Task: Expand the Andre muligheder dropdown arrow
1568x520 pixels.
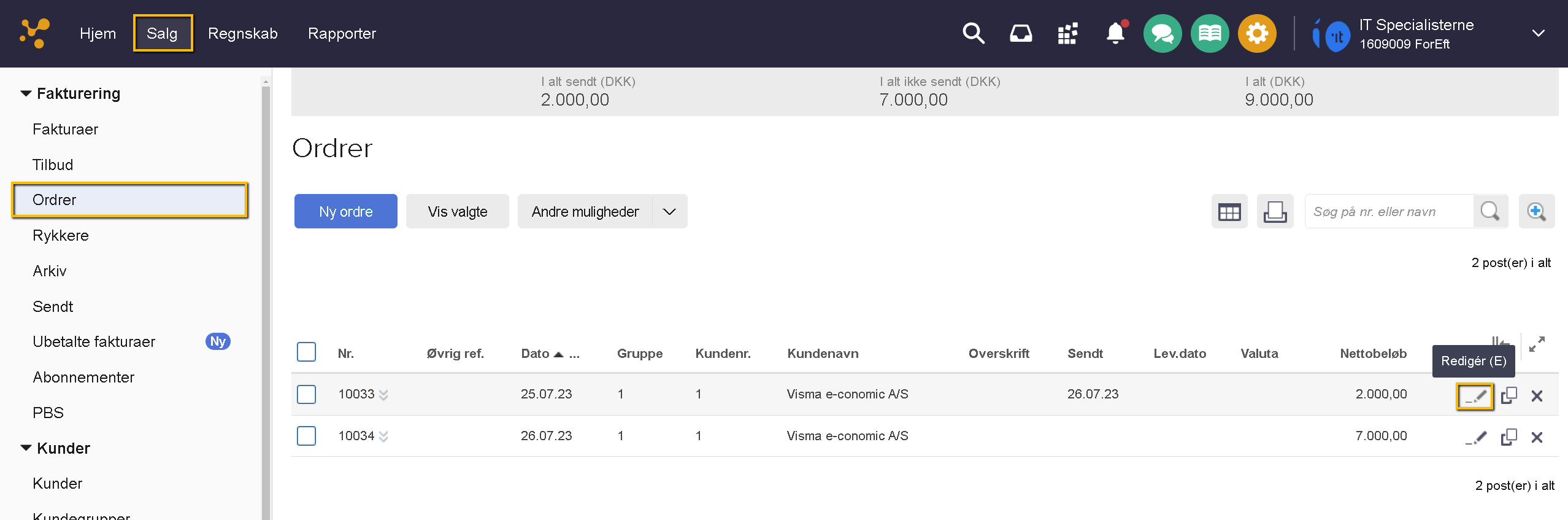Action: (x=669, y=212)
